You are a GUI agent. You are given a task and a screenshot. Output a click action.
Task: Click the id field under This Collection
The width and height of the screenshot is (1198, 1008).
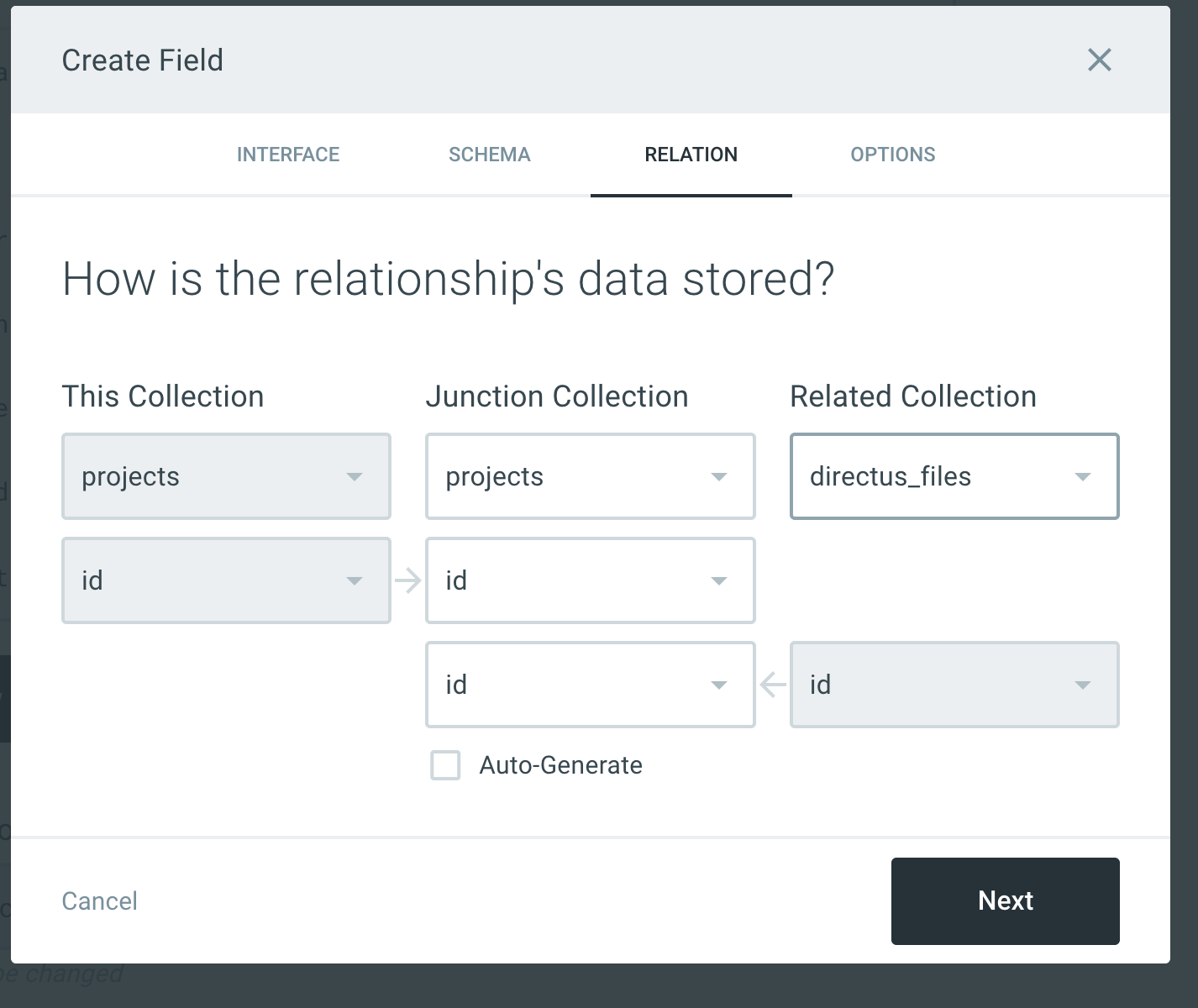click(x=225, y=580)
